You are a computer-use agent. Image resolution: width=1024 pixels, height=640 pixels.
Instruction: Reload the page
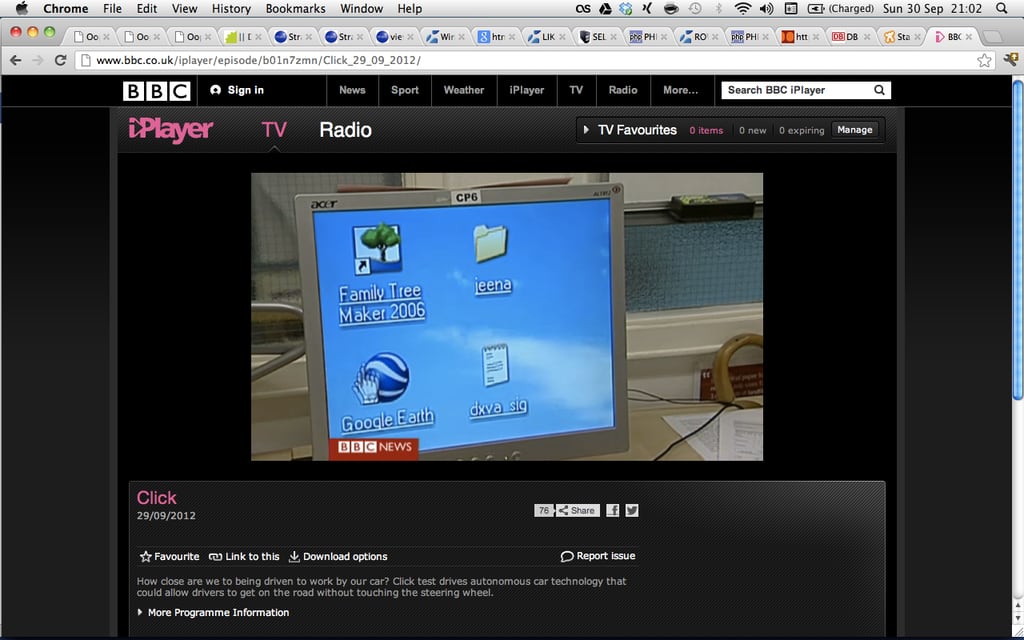pos(61,60)
